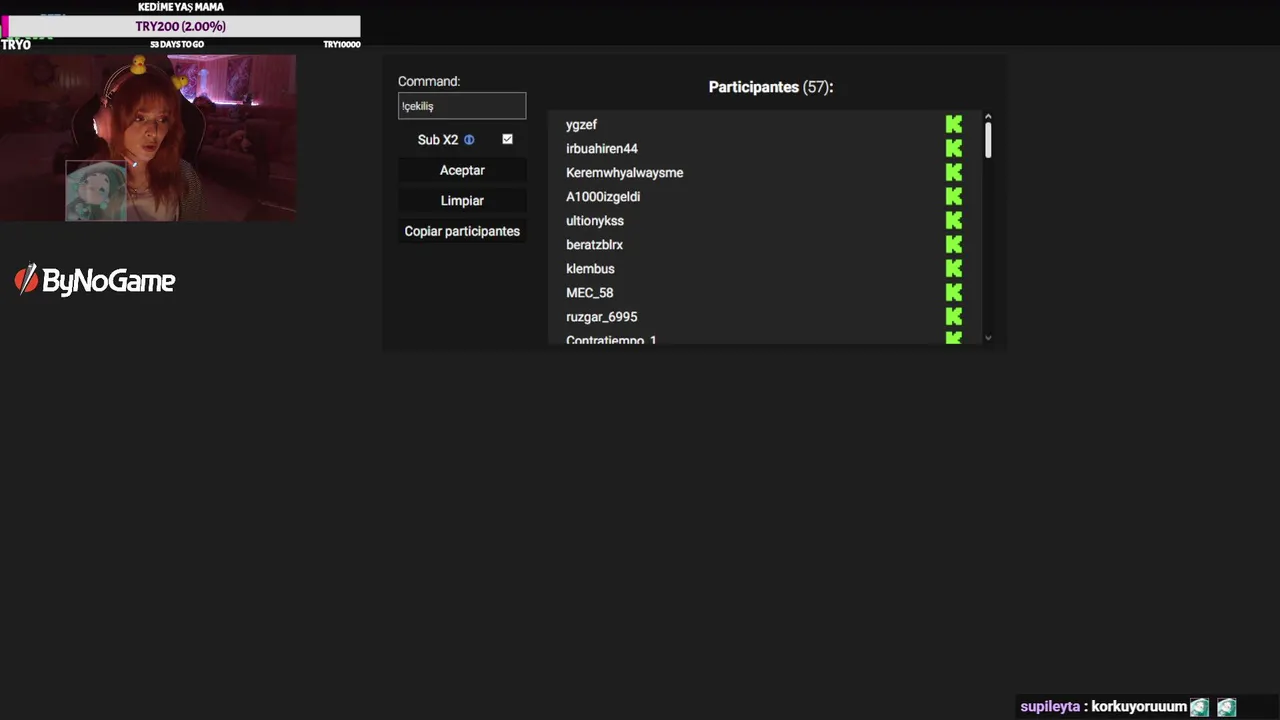Viewport: 1280px width, 720px height.
Task: Click the streamer webcam thumbnail
Action: click(148, 138)
